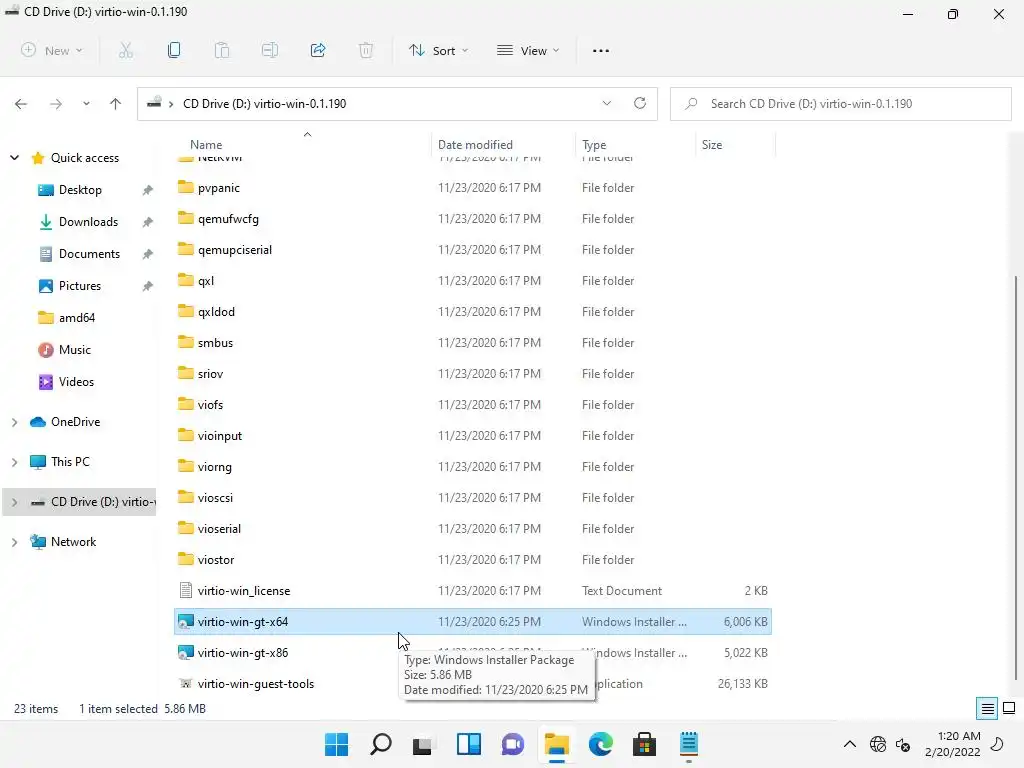This screenshot has height=768, width=1024.
Task: Open Task View on the taskbar
Action: (x=423, y=744)
